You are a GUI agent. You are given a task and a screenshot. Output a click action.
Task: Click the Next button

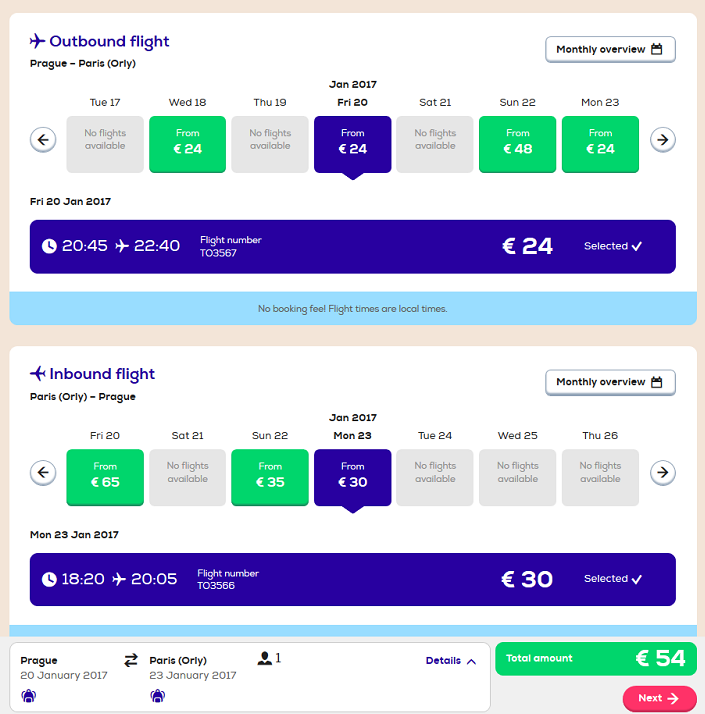[x=659, y=698]
